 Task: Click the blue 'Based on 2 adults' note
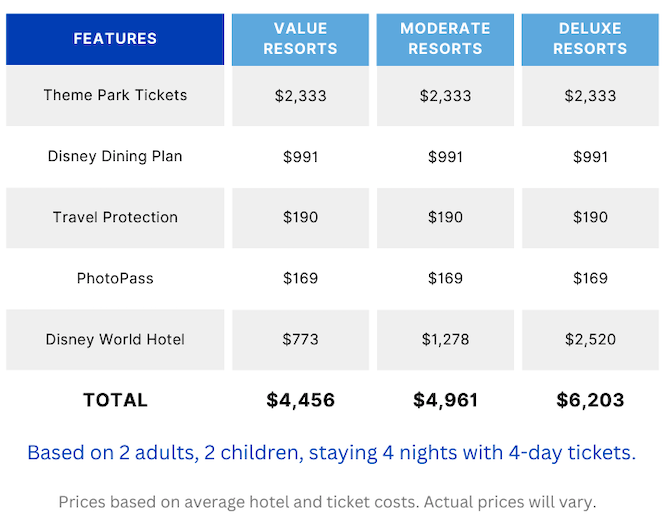[331, 453]
